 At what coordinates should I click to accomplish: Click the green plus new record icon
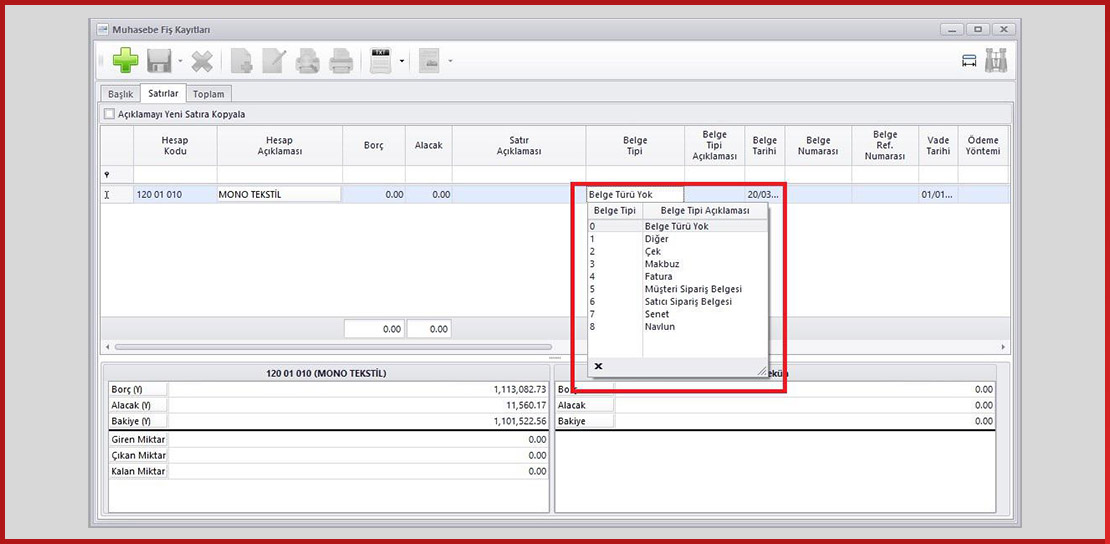coord(125,61)
